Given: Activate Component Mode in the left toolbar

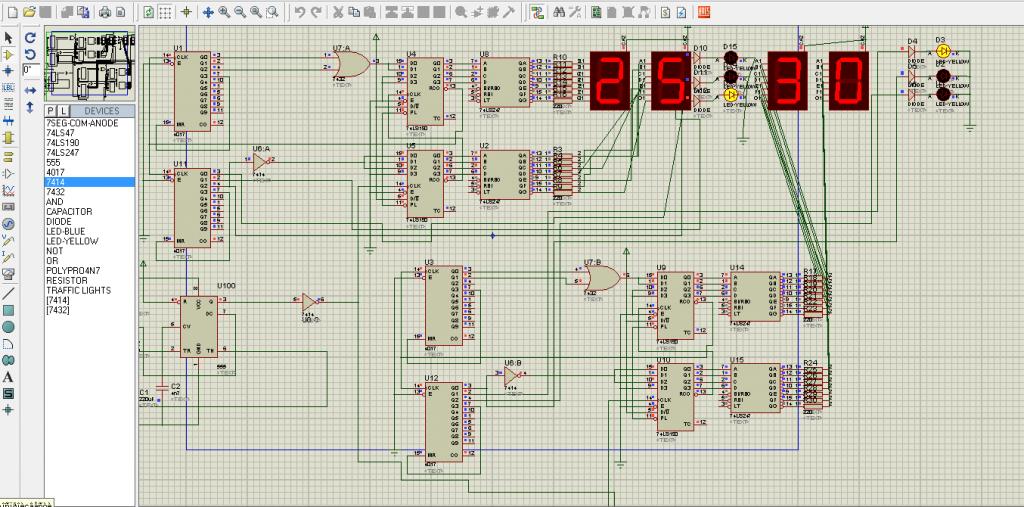Looking at the screenshot, I should (x=8, y=54).
